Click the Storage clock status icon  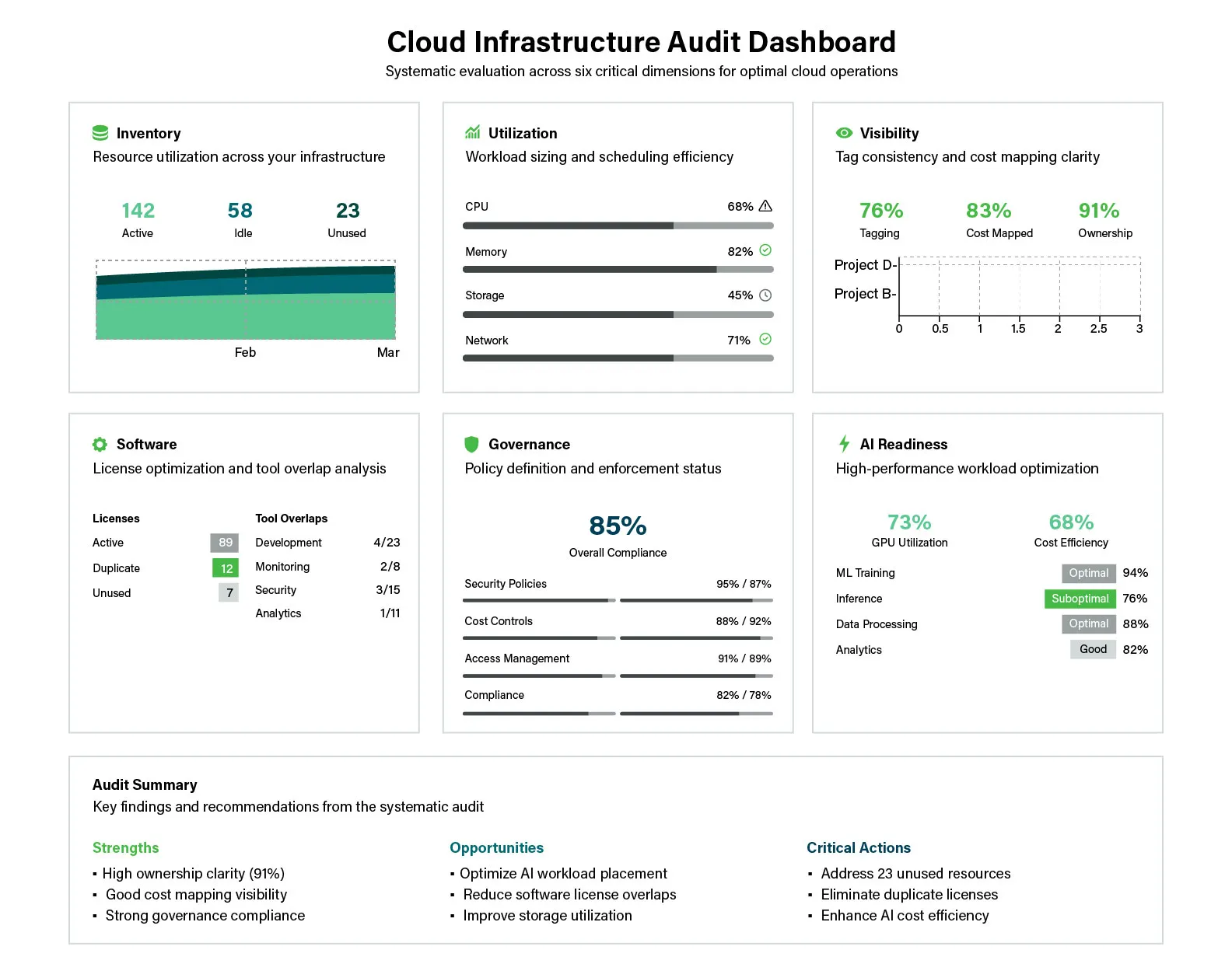765,295
